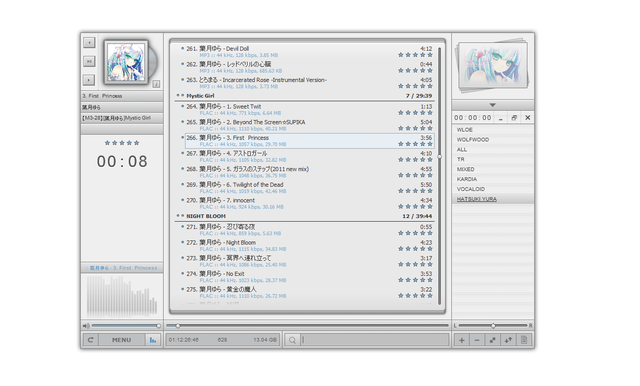Screen dimensions: 640x386
Task: Adjust the L/R balance slider
Action: coord(493,326)
